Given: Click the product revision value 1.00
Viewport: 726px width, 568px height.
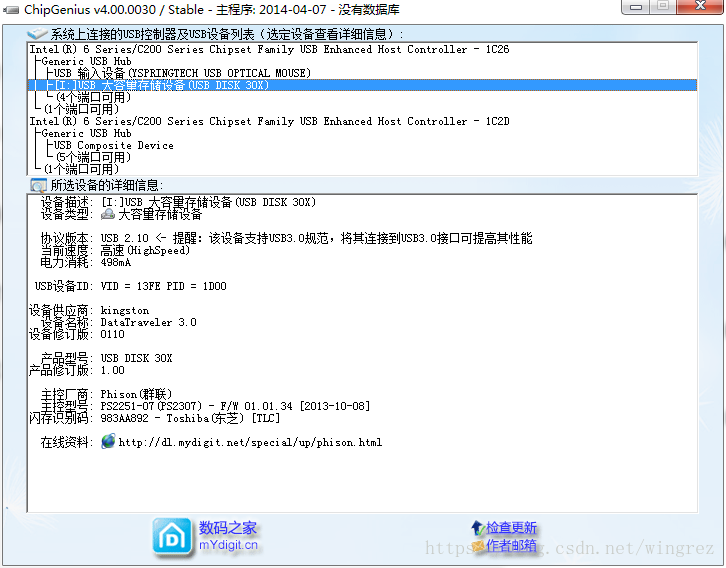Looking at the screenshot, I should tap(113, 370).
